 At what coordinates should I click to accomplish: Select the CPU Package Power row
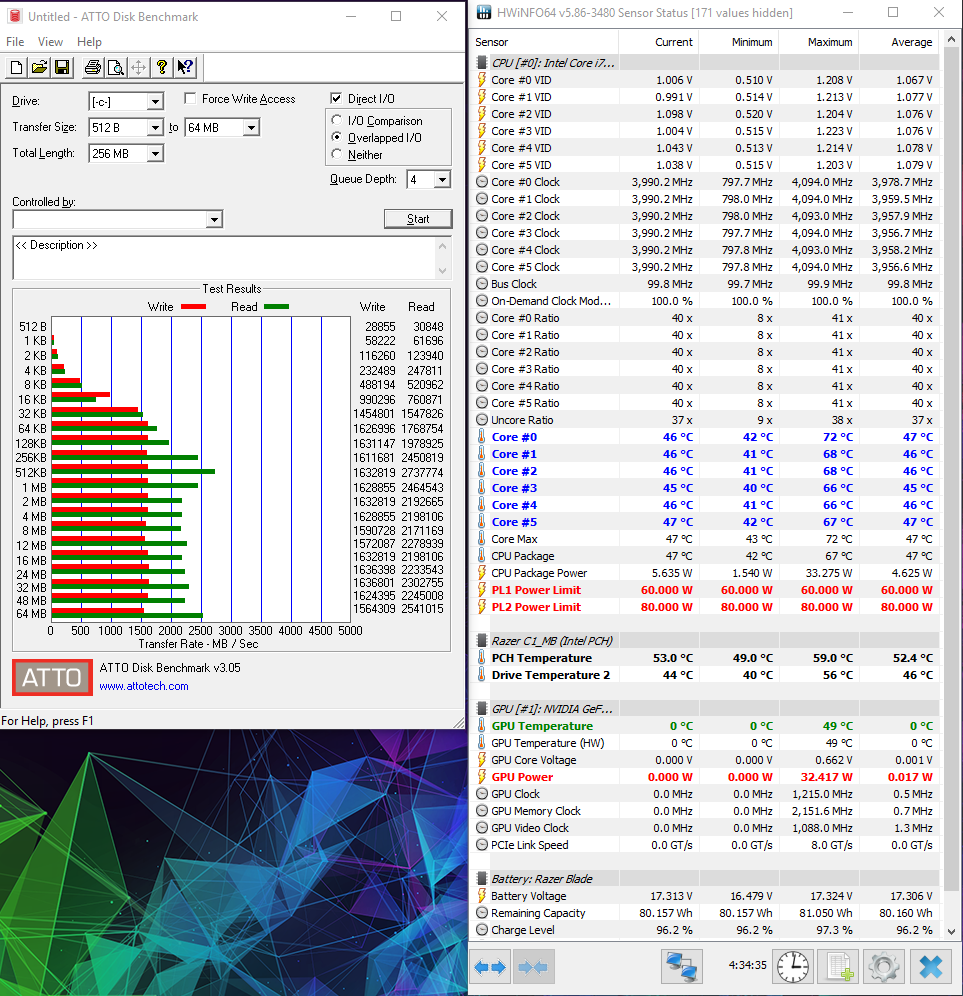point(705,573)
